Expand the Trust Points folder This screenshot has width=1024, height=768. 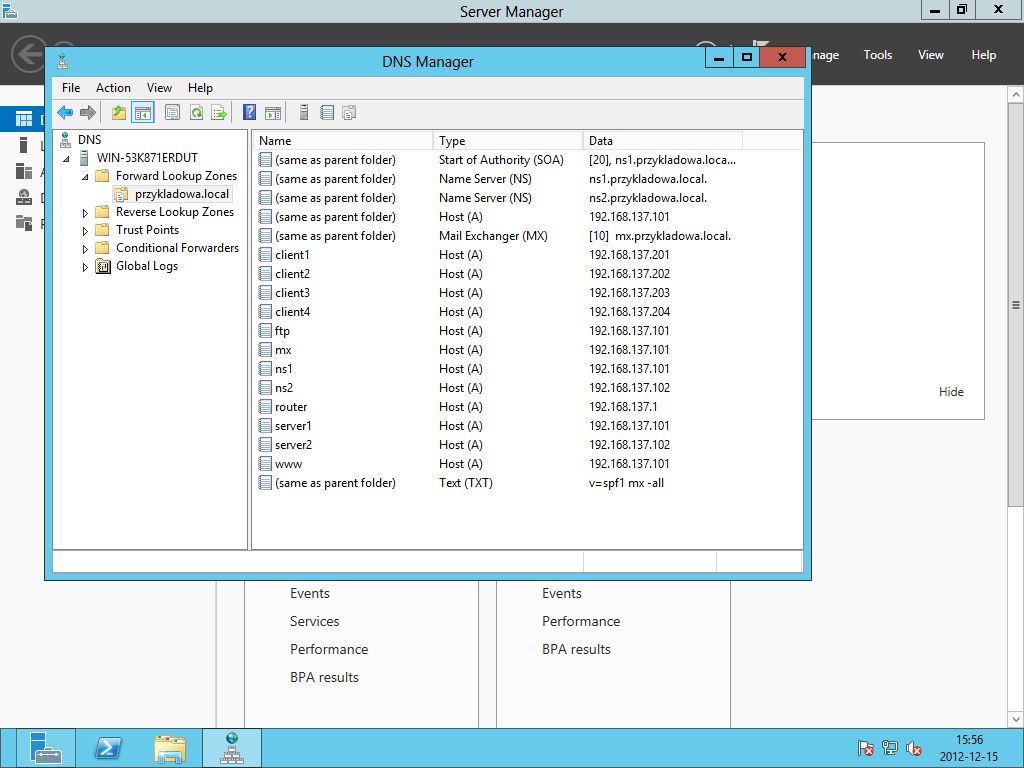click(x=85, y=231)
